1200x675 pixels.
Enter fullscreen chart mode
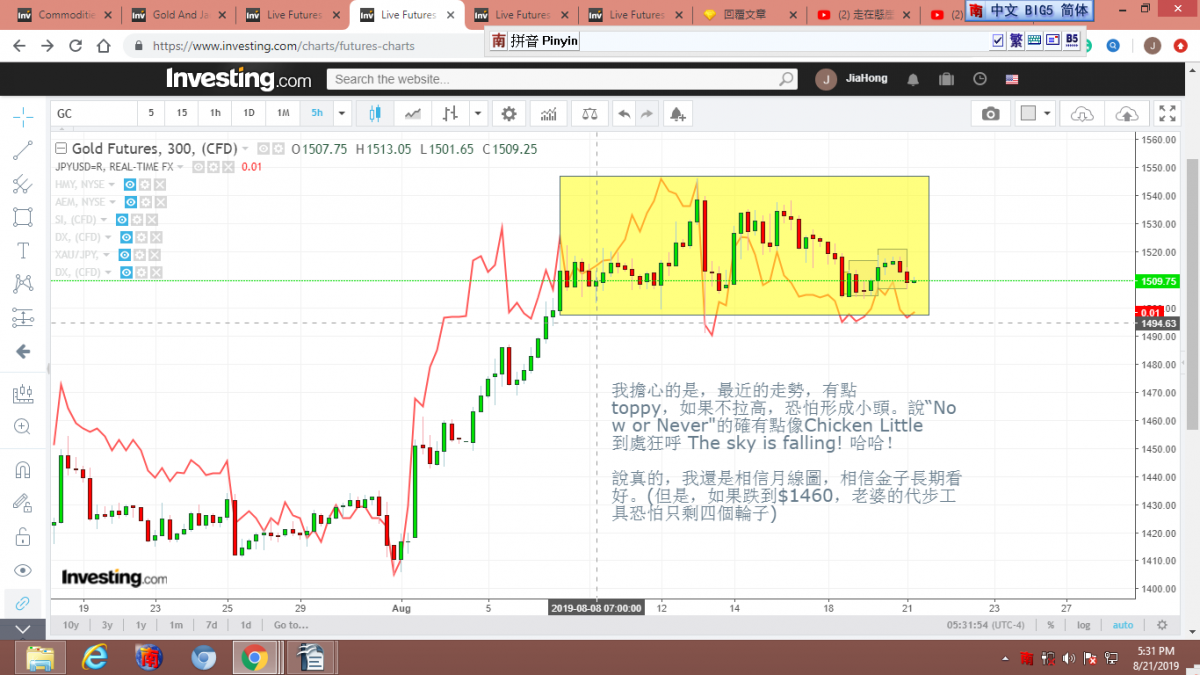(x=1167, y=114)
